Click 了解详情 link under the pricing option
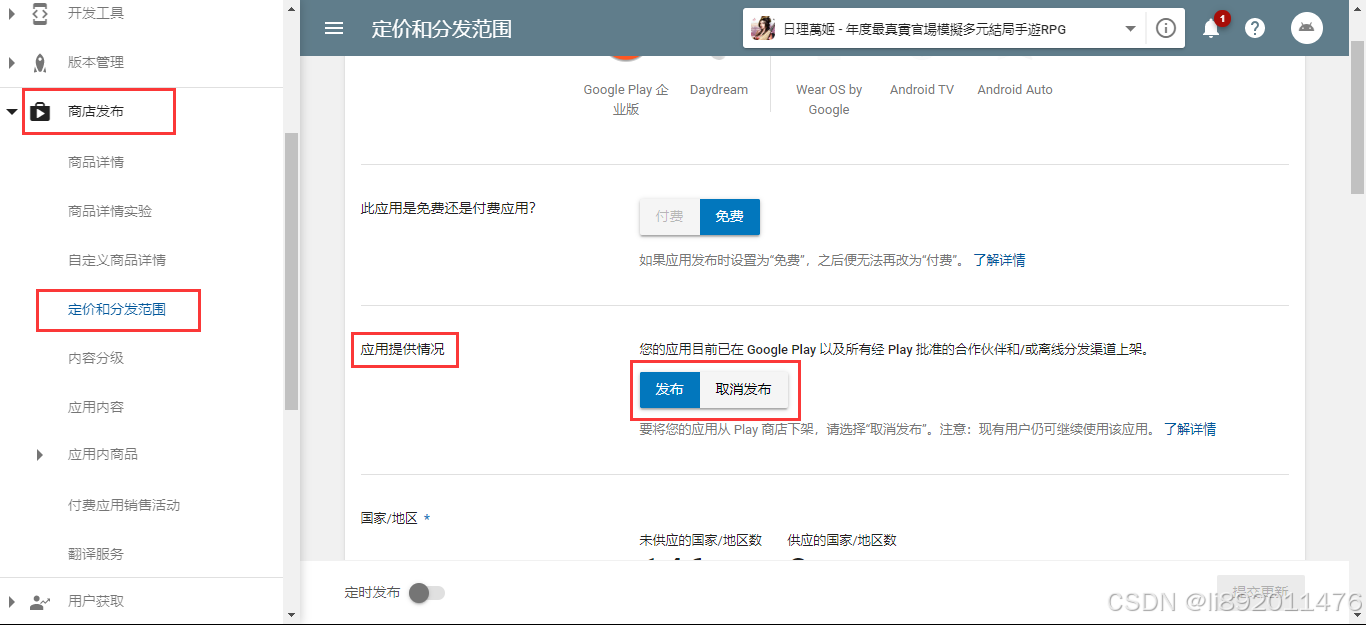 999,260
